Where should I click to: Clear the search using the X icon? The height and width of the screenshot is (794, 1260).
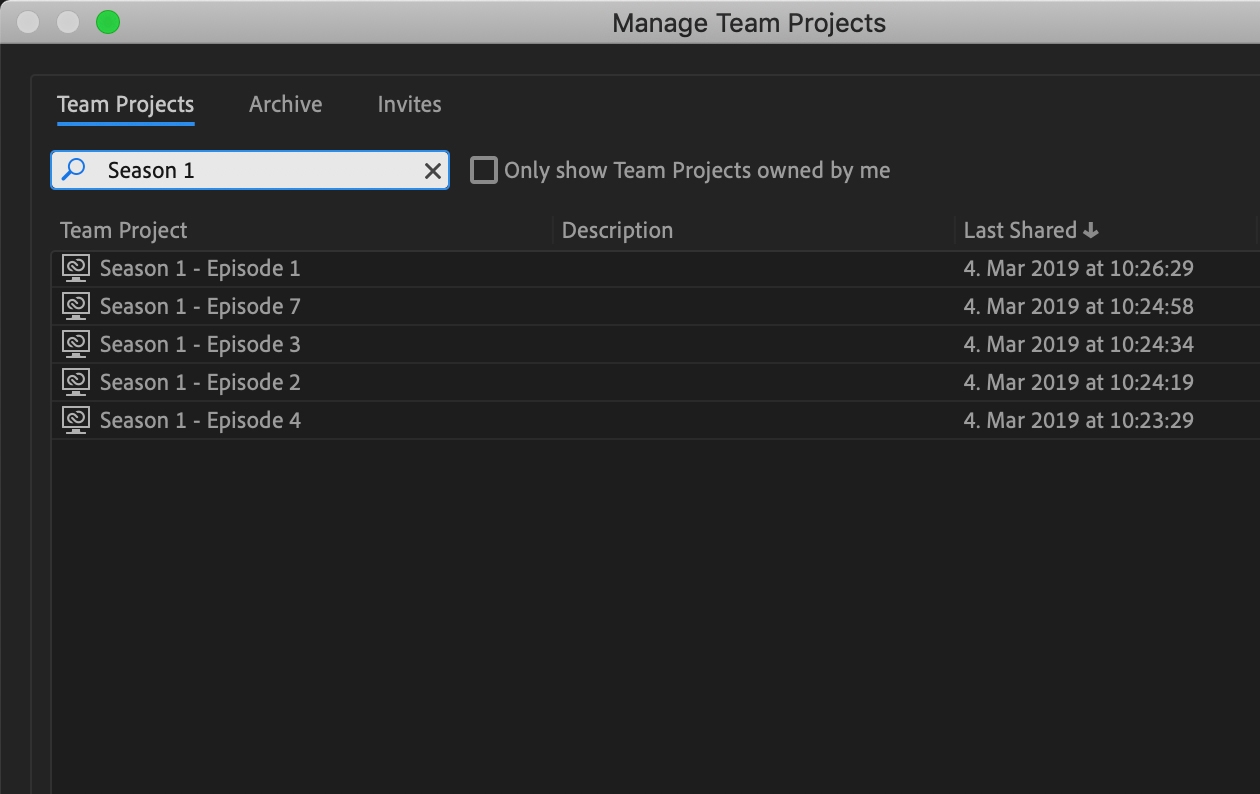pyautogui.click(x=430, y=169)
